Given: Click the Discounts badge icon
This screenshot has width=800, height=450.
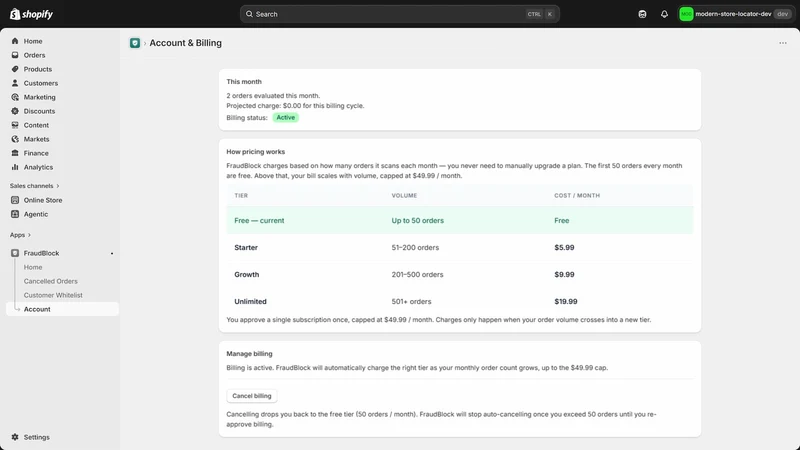Looking at the screenshot, I should (15, 111).
